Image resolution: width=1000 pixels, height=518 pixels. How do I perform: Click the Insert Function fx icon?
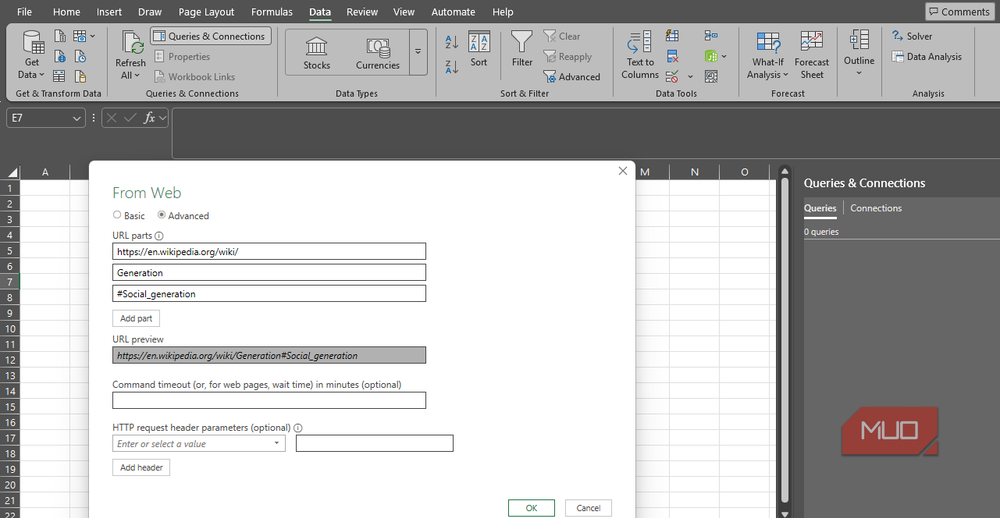pos(150,118)
